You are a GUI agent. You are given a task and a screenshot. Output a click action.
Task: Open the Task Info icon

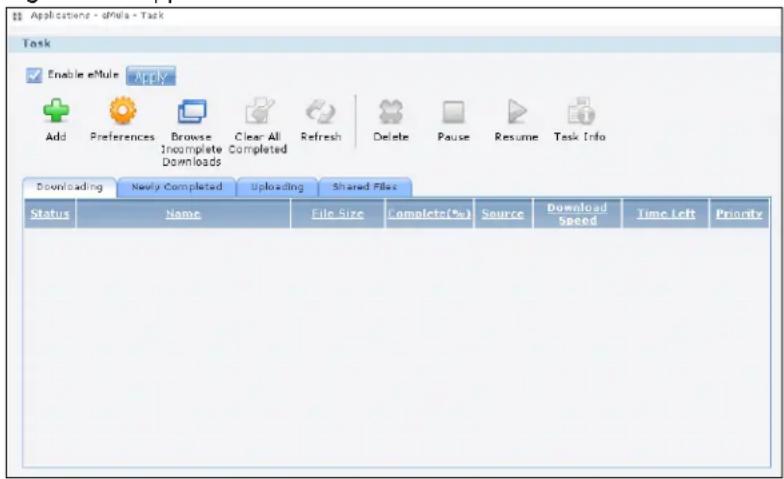point(580,110)
